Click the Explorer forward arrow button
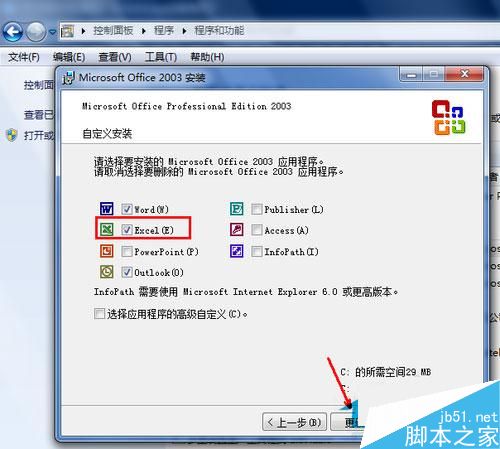This screenshot has width=500, height=449. coord(36,32)
